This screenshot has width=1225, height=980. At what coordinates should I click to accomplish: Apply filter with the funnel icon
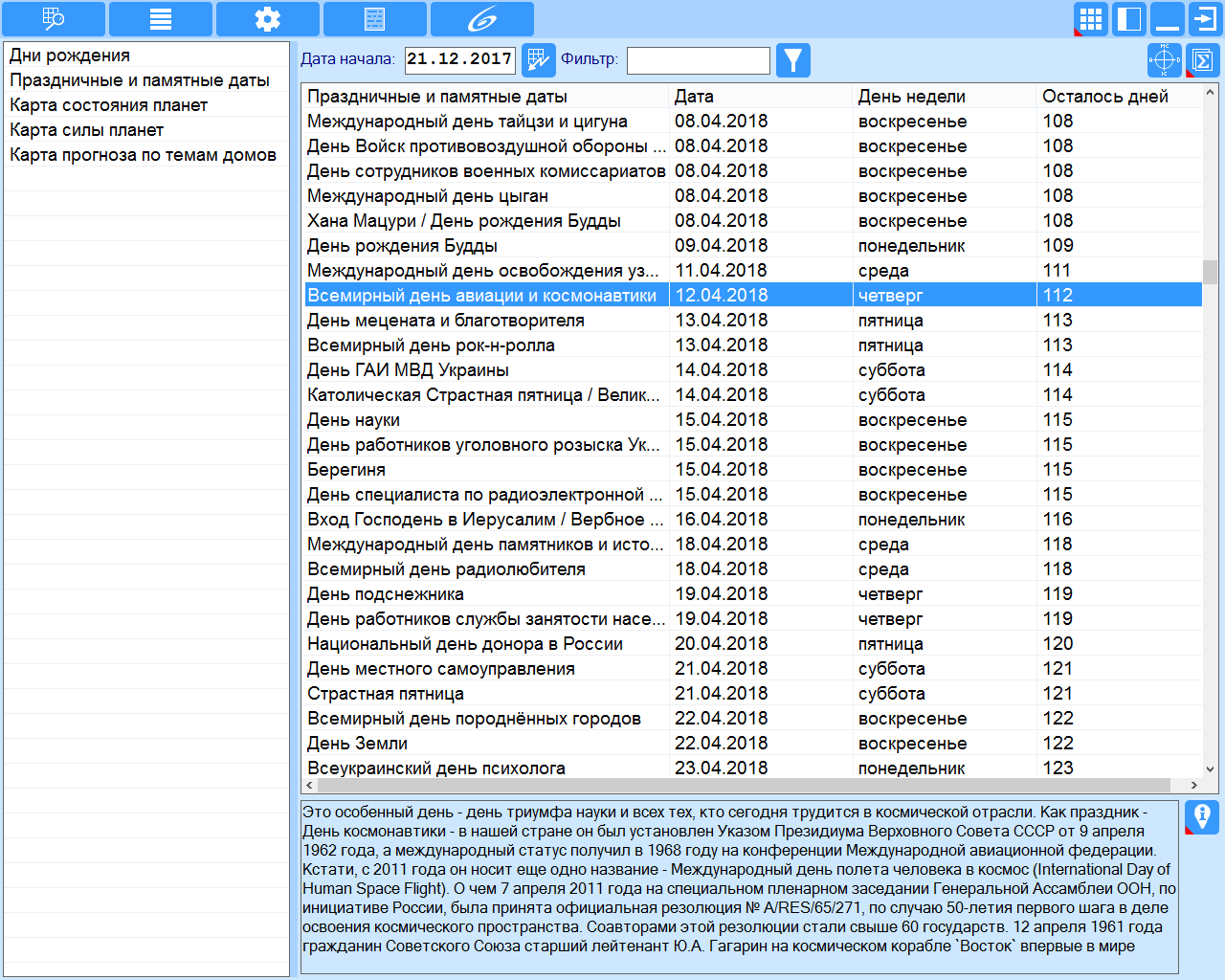click(x=793, y=60)
